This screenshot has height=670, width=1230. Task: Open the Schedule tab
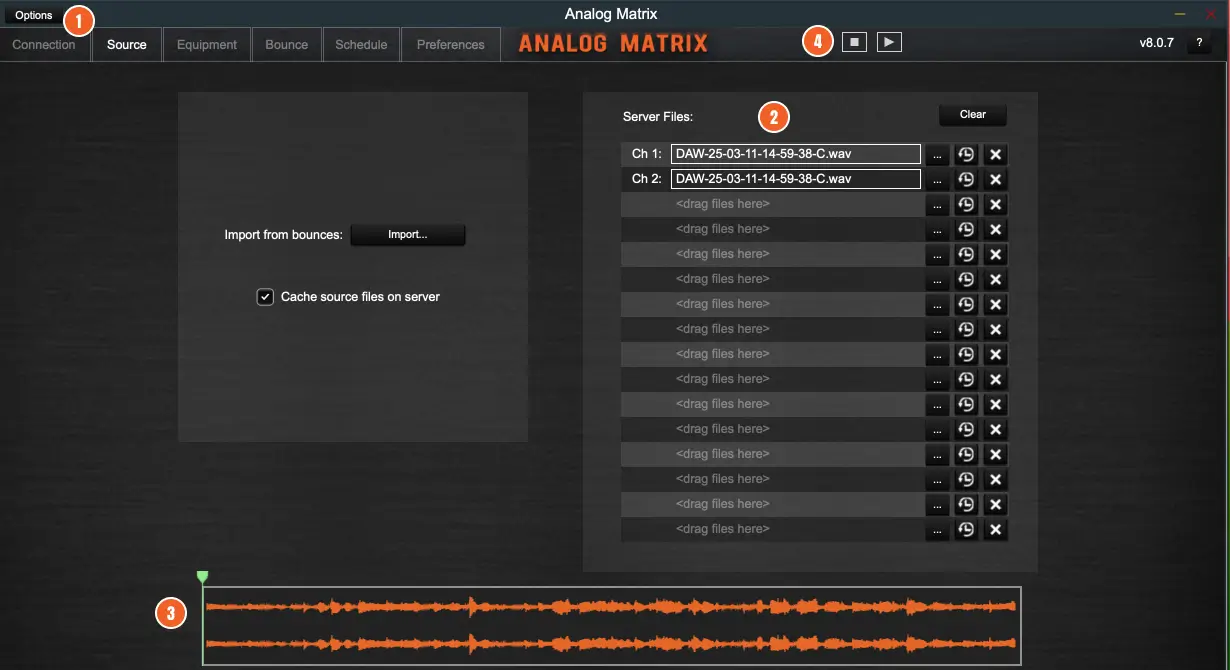point(361,45)
